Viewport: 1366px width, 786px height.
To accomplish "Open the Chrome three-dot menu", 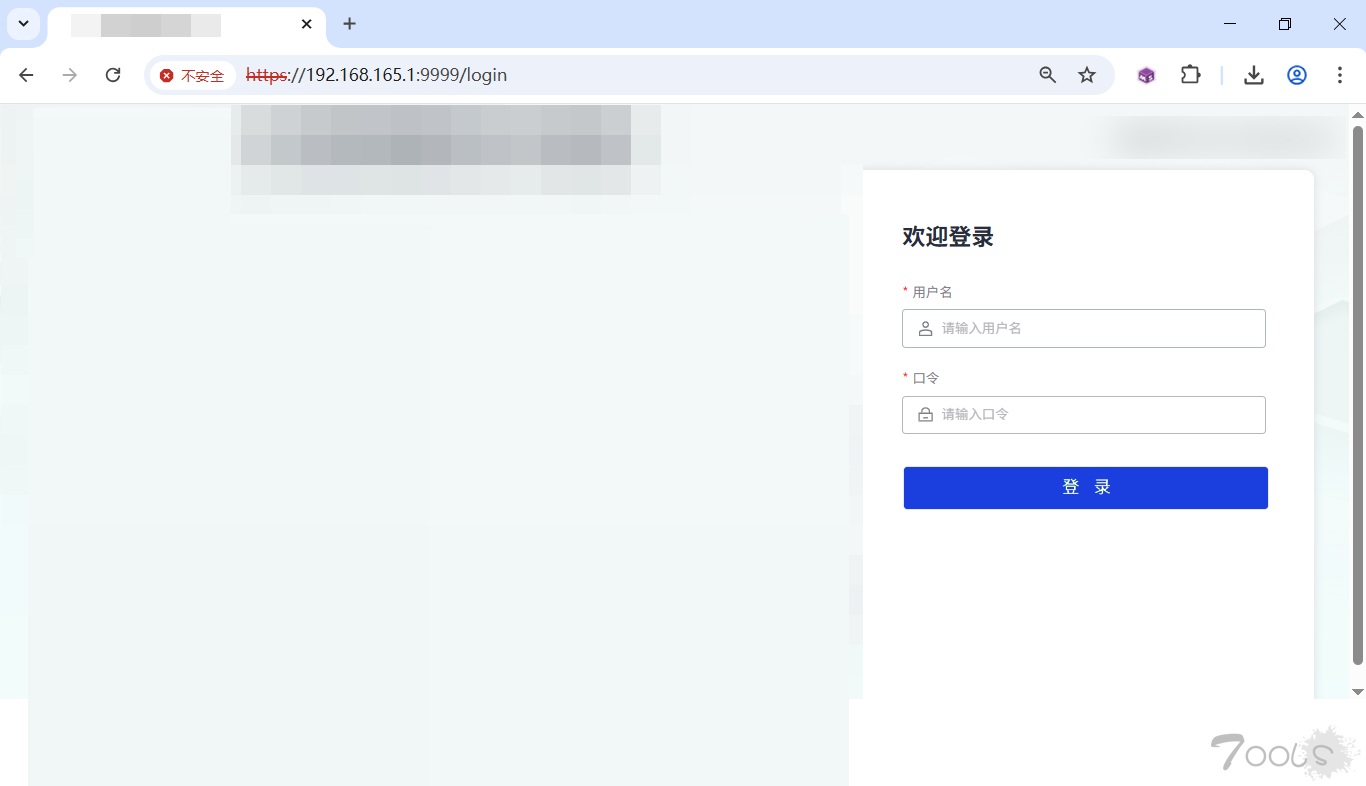I will [x=1340, y=75].
